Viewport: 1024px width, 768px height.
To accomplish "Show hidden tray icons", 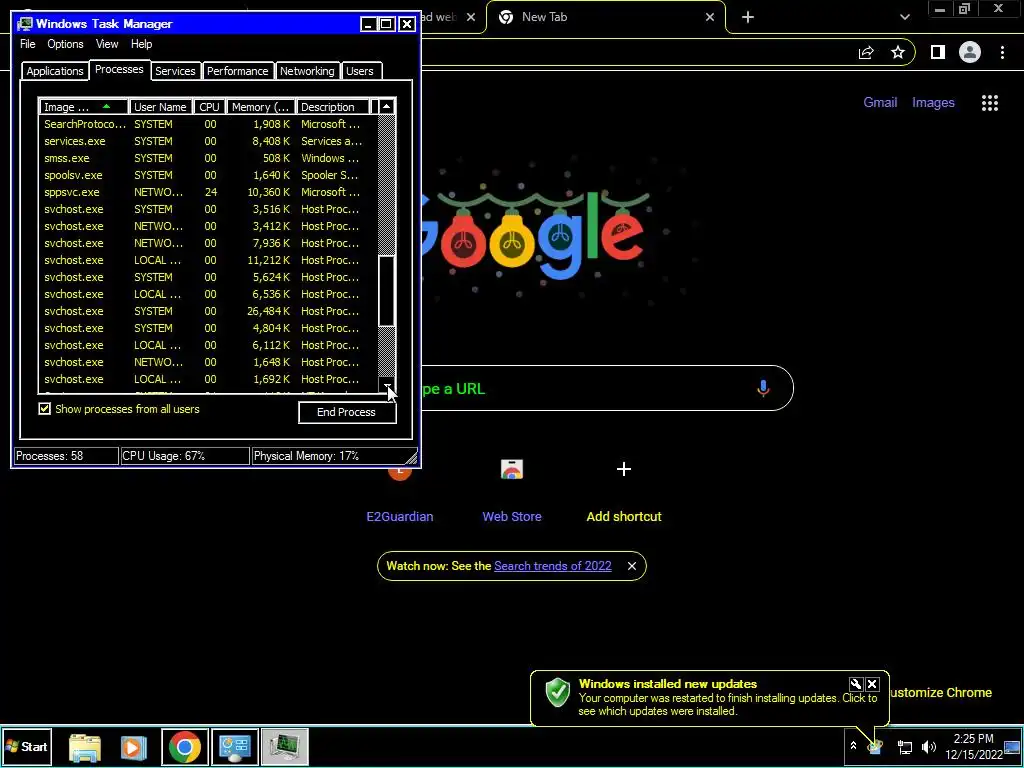I will click(x=853, y=746).
